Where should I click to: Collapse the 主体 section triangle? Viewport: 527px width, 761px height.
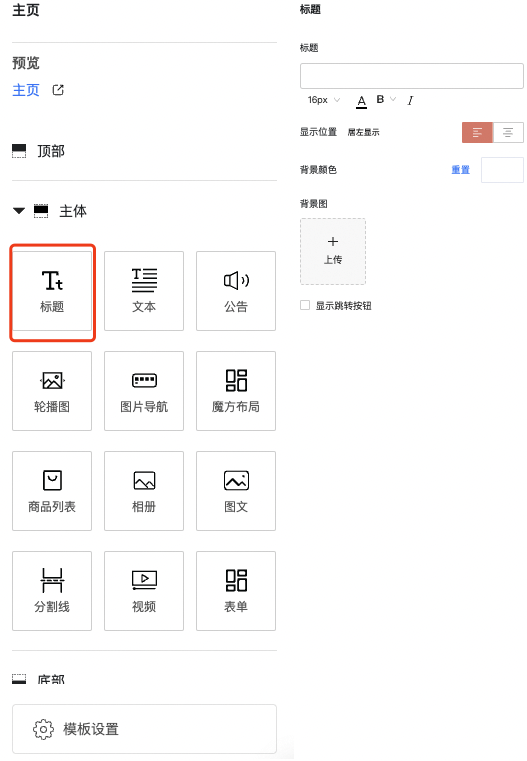click(x=19, y=211)
